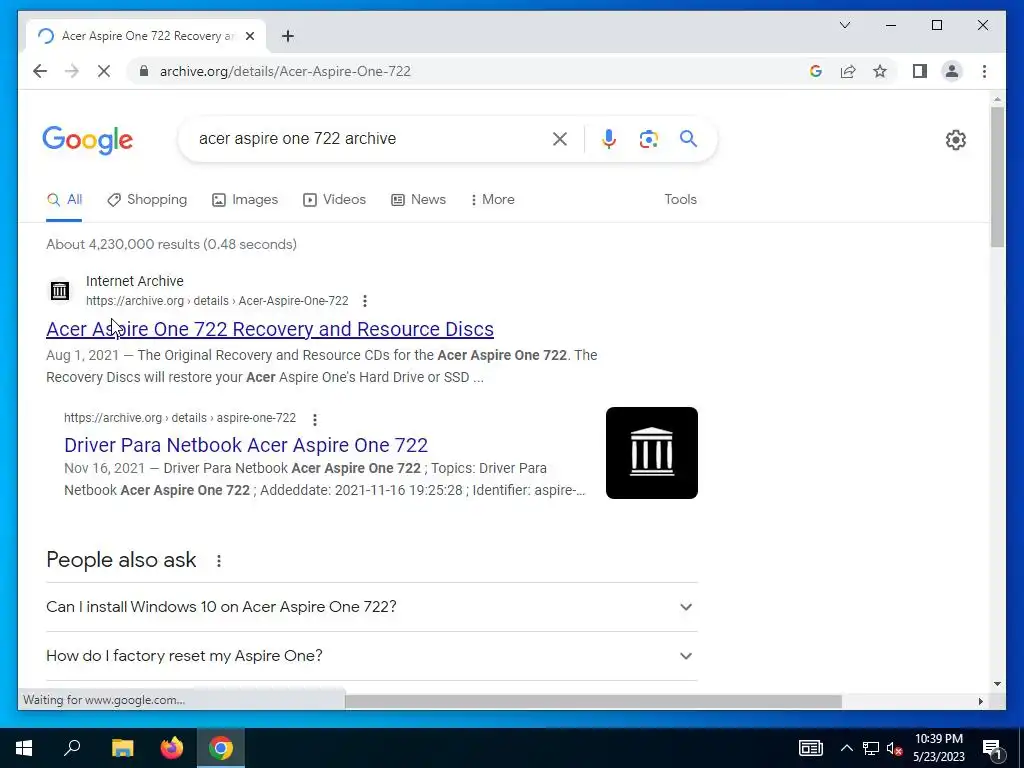Search by voice with the microphone icon
This screenshot has width=1024, height=768.
pos(609,138)
